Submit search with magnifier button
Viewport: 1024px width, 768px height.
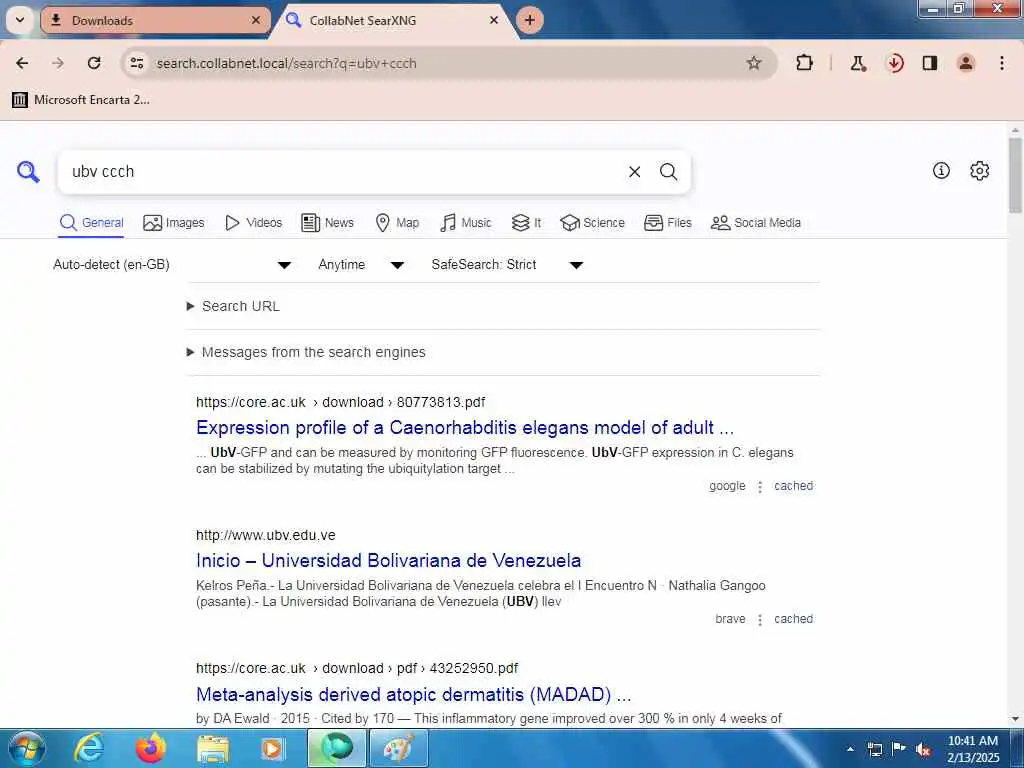click(668, 172)
